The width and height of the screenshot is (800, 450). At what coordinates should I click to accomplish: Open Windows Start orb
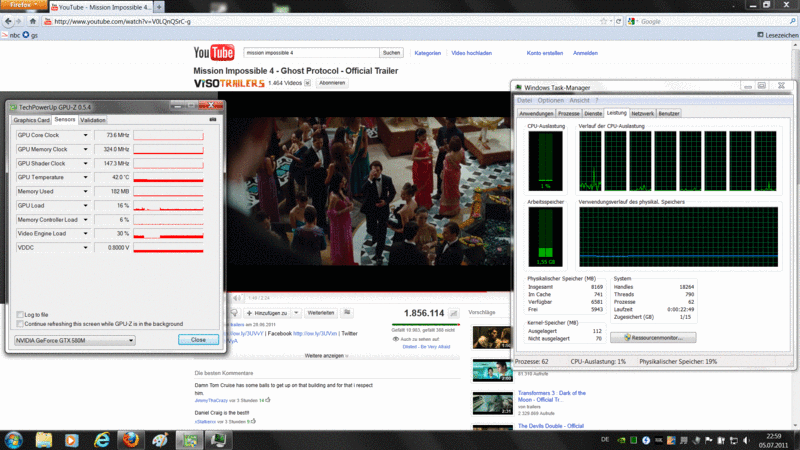(x=14, y=440)
